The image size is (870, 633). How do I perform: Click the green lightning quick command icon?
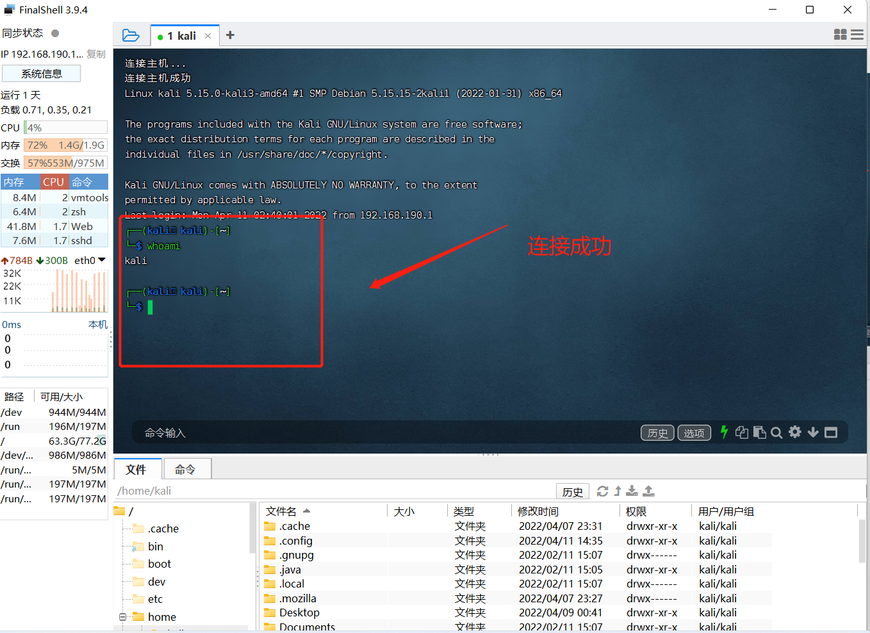click(x=724, y=432)
